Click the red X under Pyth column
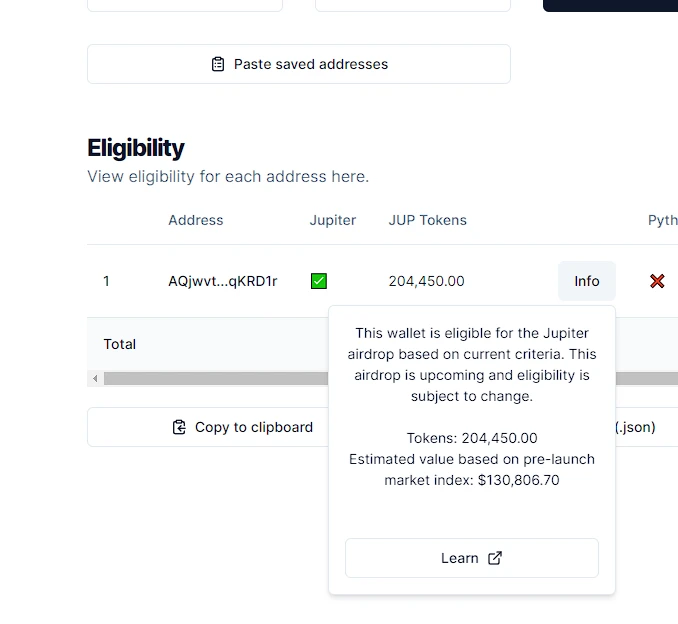 click(657, 281)
